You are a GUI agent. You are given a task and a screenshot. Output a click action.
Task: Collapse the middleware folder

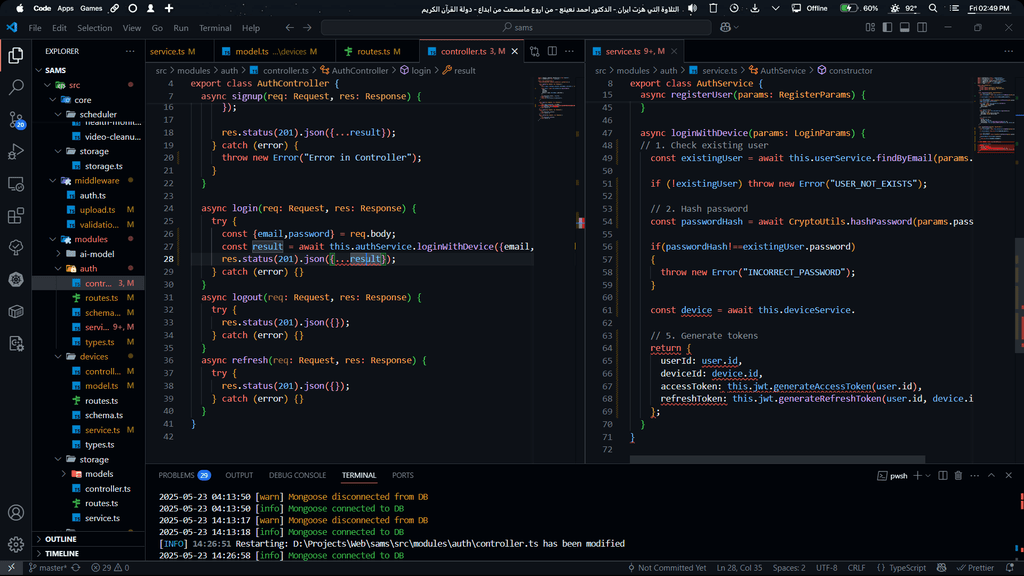tap(53, 181)
